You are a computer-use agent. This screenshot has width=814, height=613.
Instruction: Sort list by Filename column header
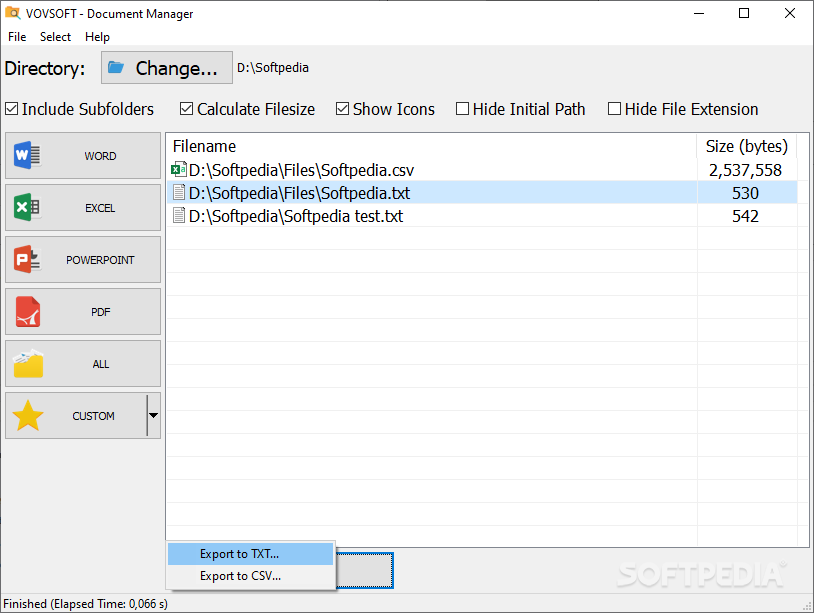[431, 146]
